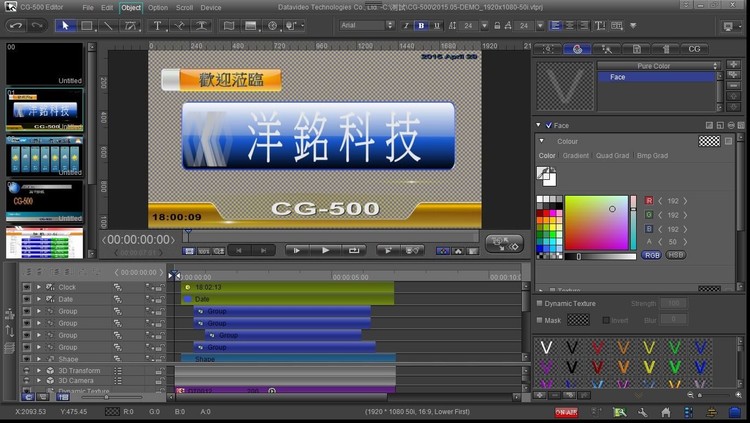Click the Play button in transport controls

coord(325,250)
